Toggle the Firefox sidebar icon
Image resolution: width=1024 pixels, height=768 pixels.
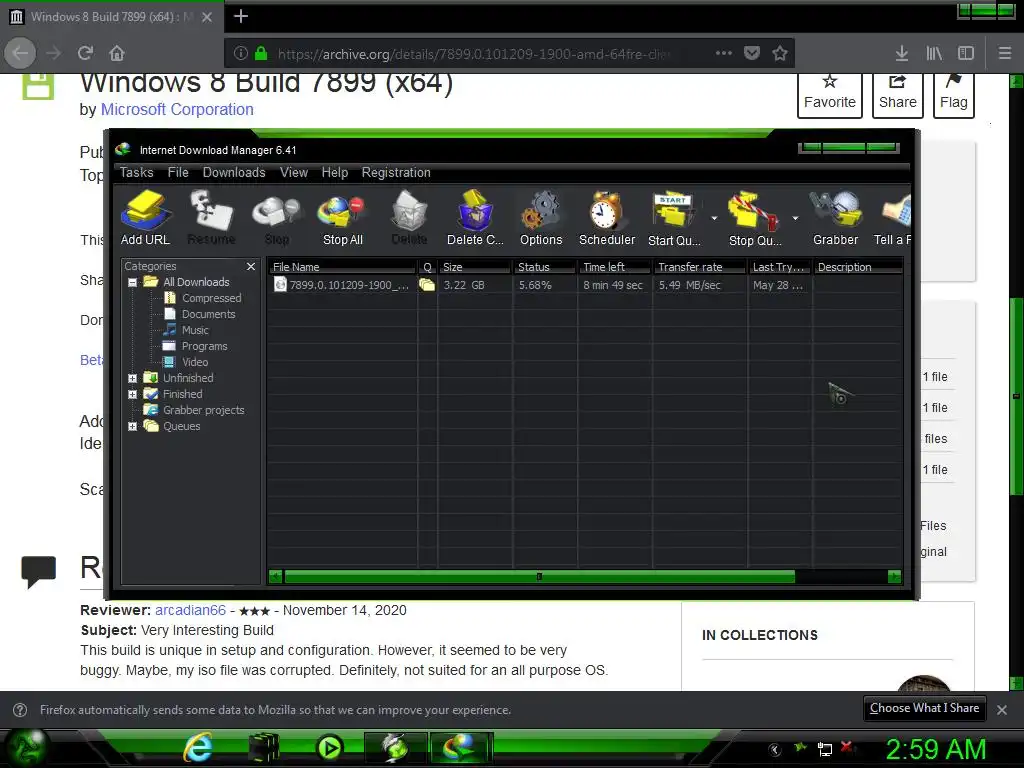pyautogui.click(x=966, y=53)
